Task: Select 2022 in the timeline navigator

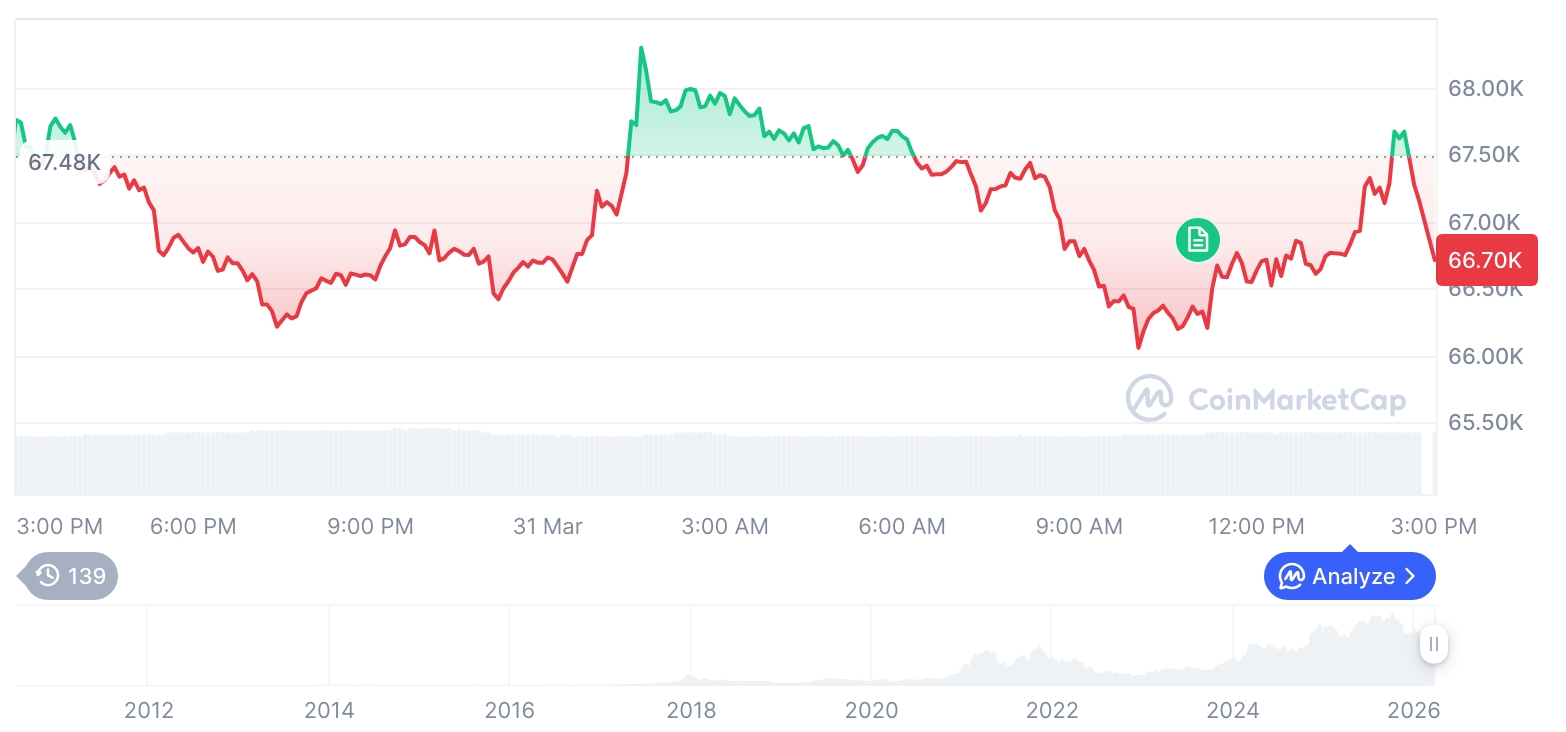Action: click(1052, 710)
